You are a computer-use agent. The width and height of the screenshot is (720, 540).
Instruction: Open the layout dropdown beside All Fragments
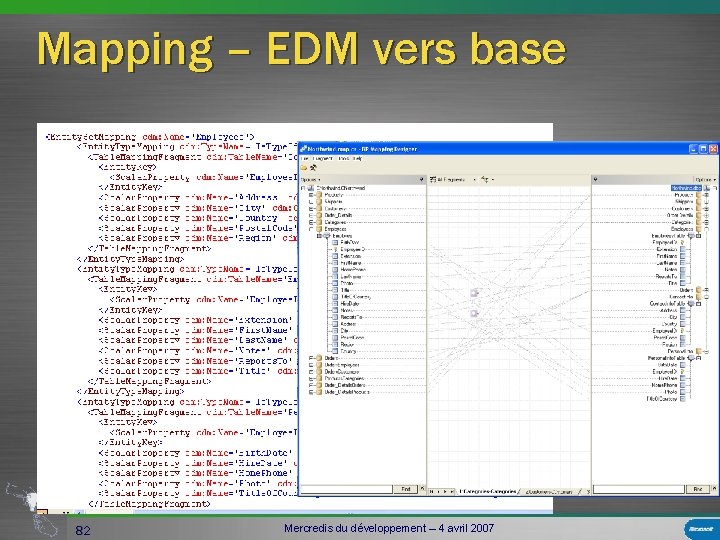coord(487,180)
